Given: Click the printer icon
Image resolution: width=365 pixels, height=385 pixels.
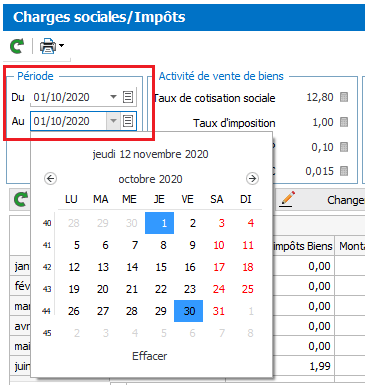Looking at the screenshot, I should click(48, 46).
